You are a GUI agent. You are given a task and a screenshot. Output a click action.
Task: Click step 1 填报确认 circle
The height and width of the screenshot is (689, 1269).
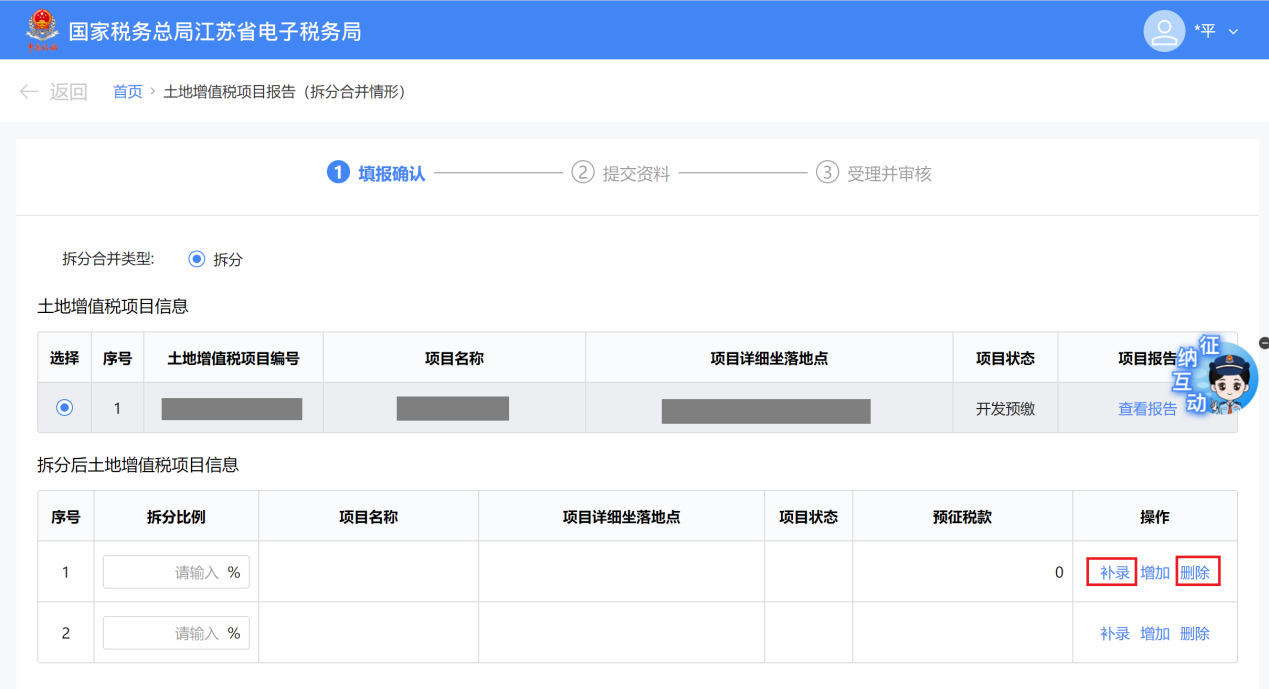(338, 173)
